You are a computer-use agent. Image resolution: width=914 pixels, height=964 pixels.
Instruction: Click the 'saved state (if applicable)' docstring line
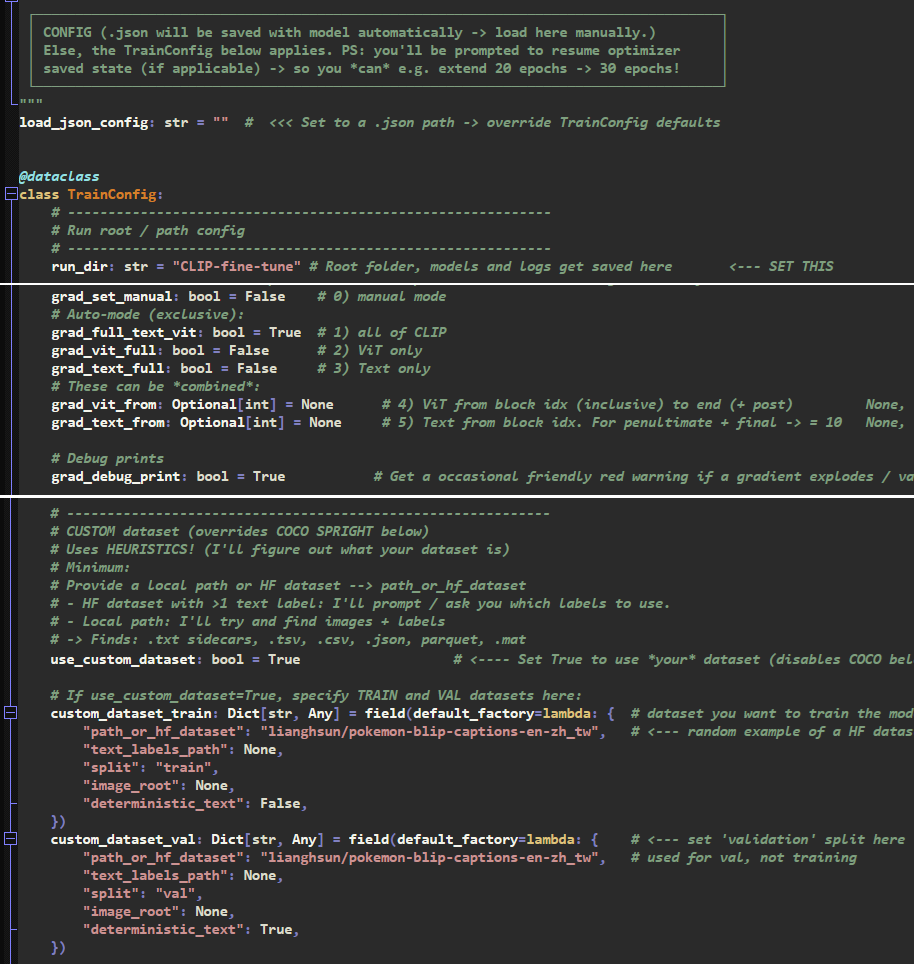click(x=361, y=69)
